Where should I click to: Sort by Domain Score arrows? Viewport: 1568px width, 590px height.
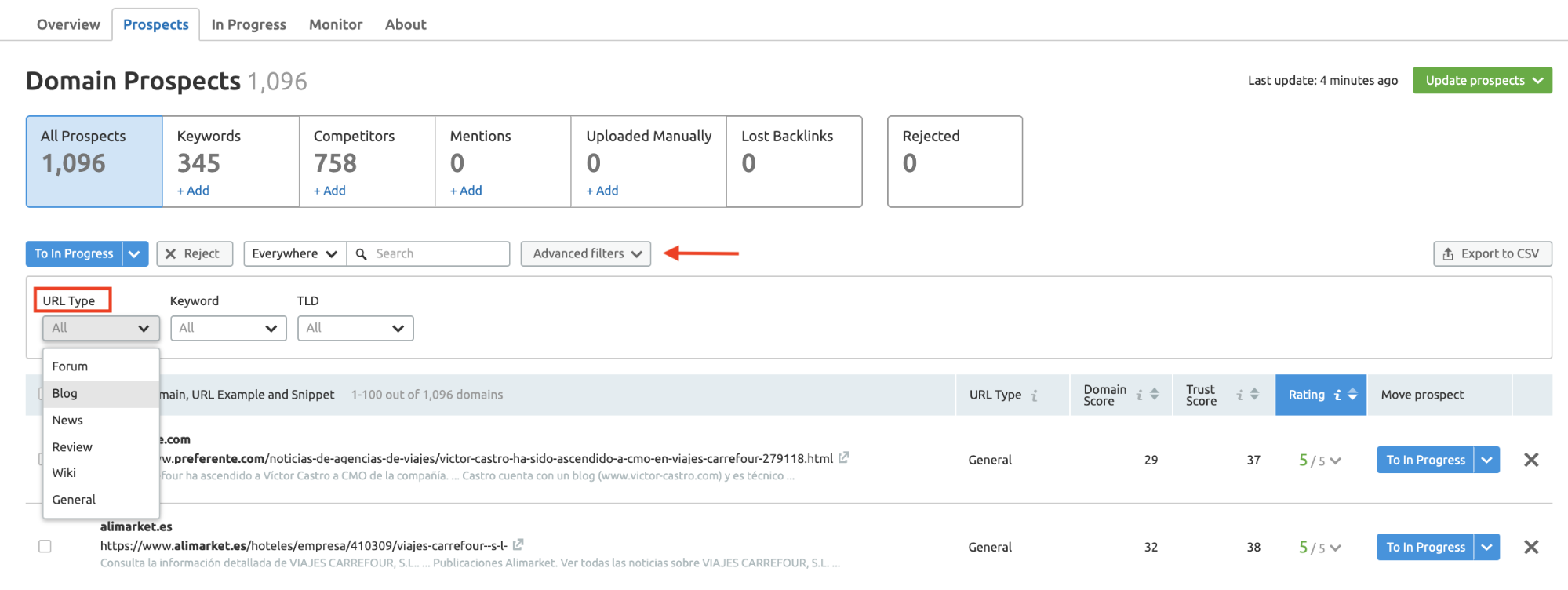click(x=1154, y=395)
